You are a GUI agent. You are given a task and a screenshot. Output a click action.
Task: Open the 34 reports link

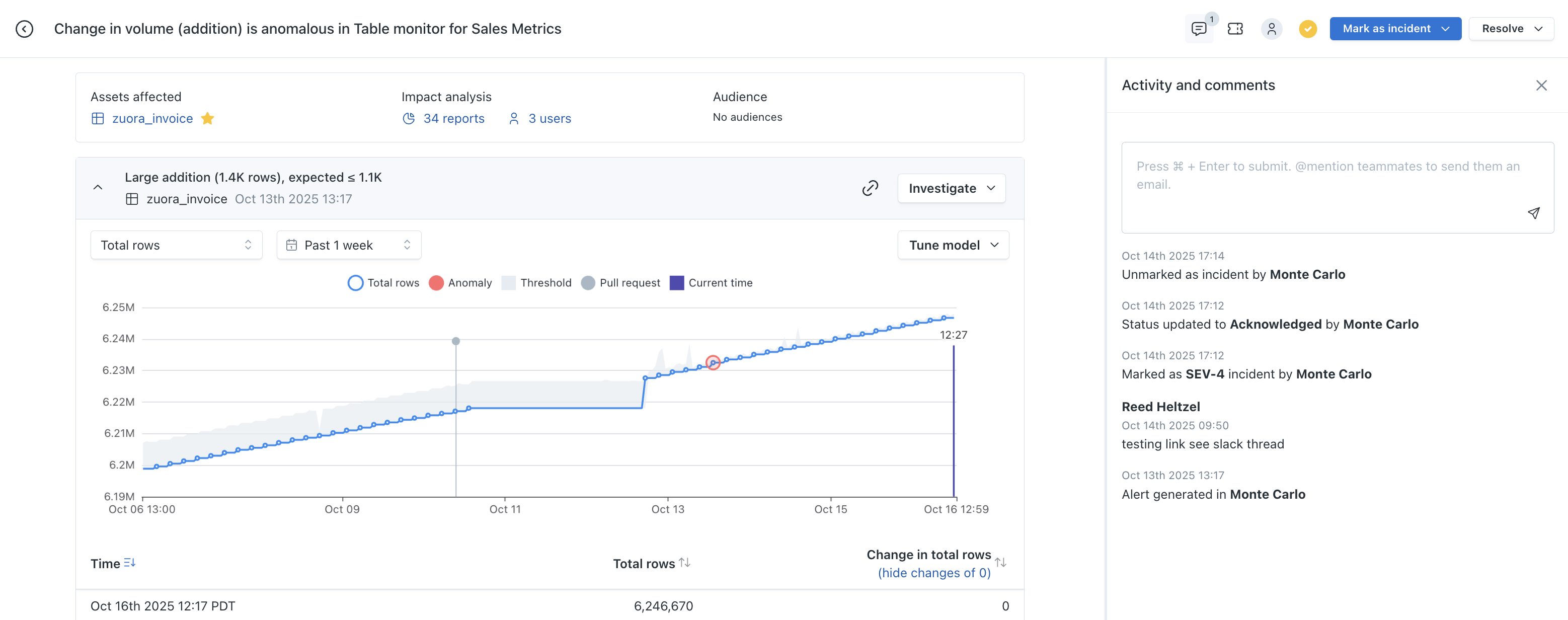[x=453, y=118]
